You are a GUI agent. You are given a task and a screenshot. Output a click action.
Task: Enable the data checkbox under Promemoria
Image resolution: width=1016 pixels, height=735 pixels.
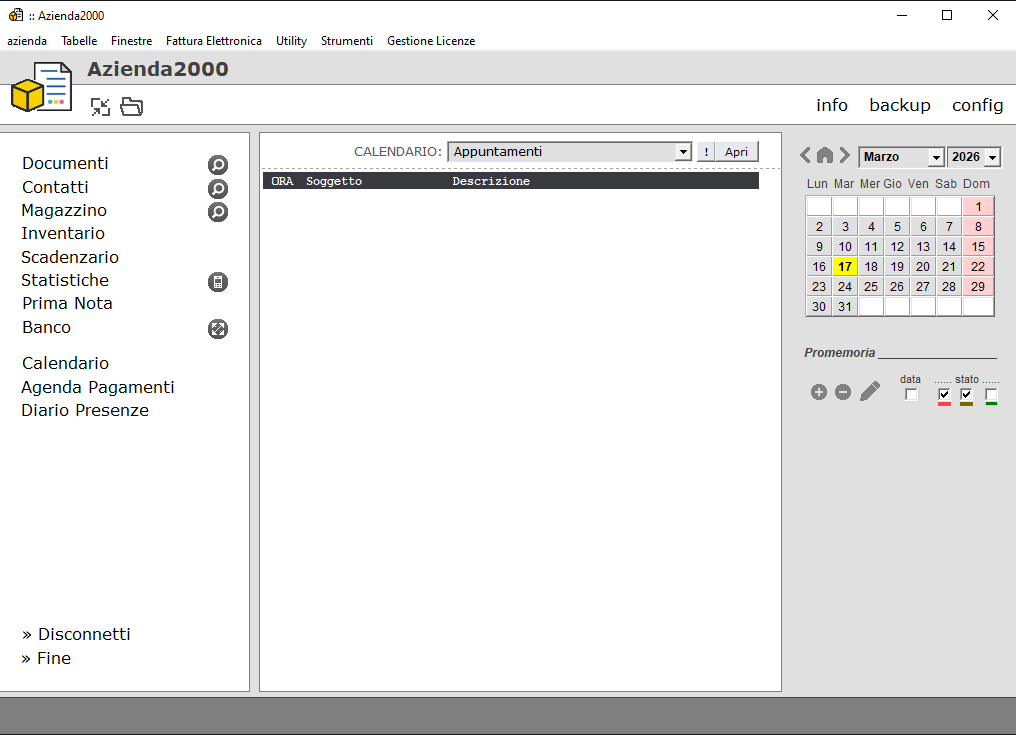point(911,395)
